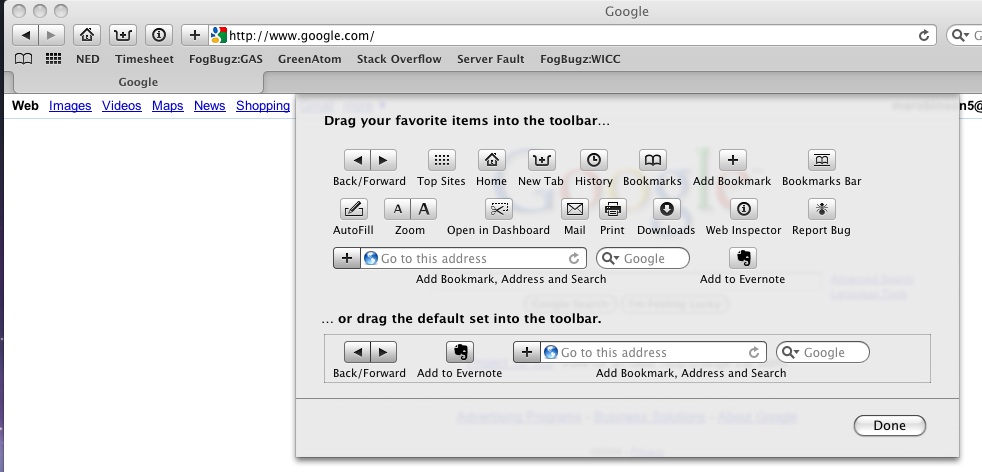Click the Forward arrow in Safari toolbar
Viewport: 982px width, 472px height.
pyautogui.click(x=52, y=35)
